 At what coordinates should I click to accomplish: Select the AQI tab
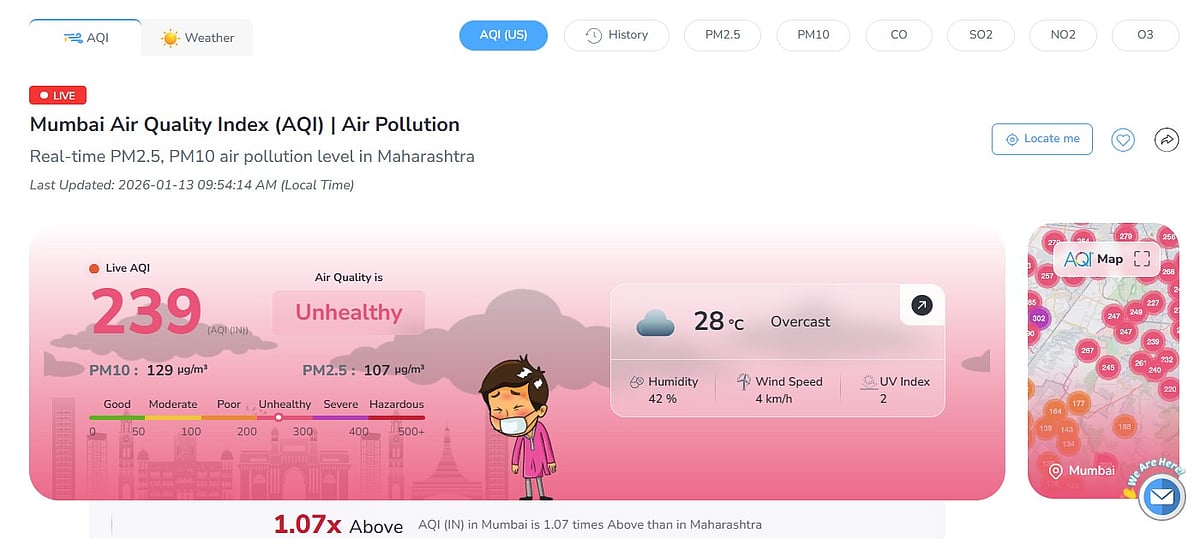[86, 38]
